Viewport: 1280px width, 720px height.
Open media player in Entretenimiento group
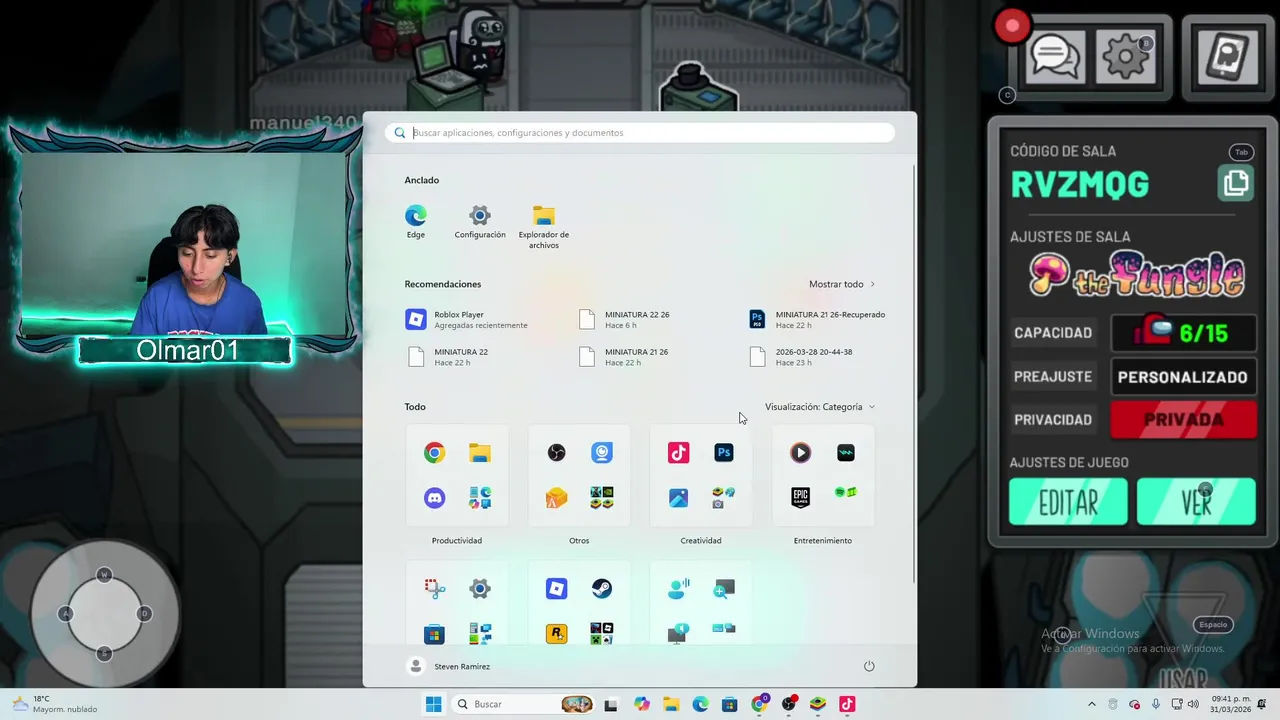(x=801, y=453)
